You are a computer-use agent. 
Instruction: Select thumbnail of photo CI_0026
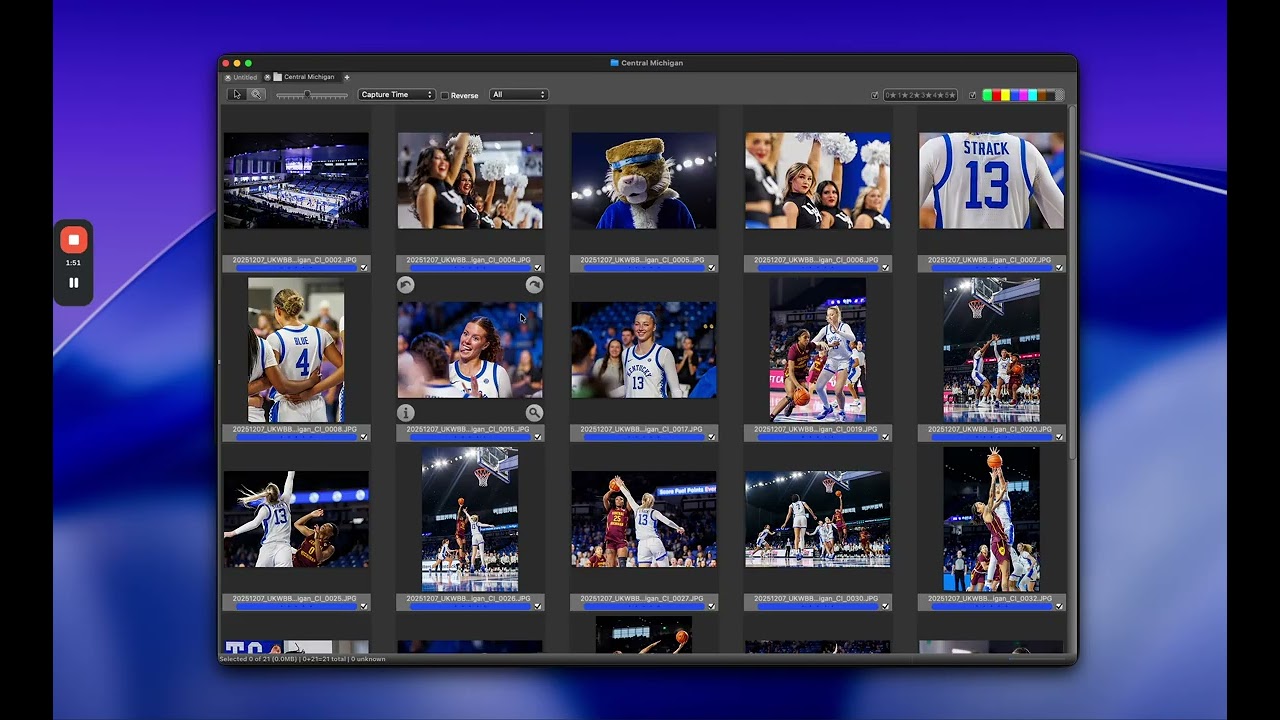[470, 519]
